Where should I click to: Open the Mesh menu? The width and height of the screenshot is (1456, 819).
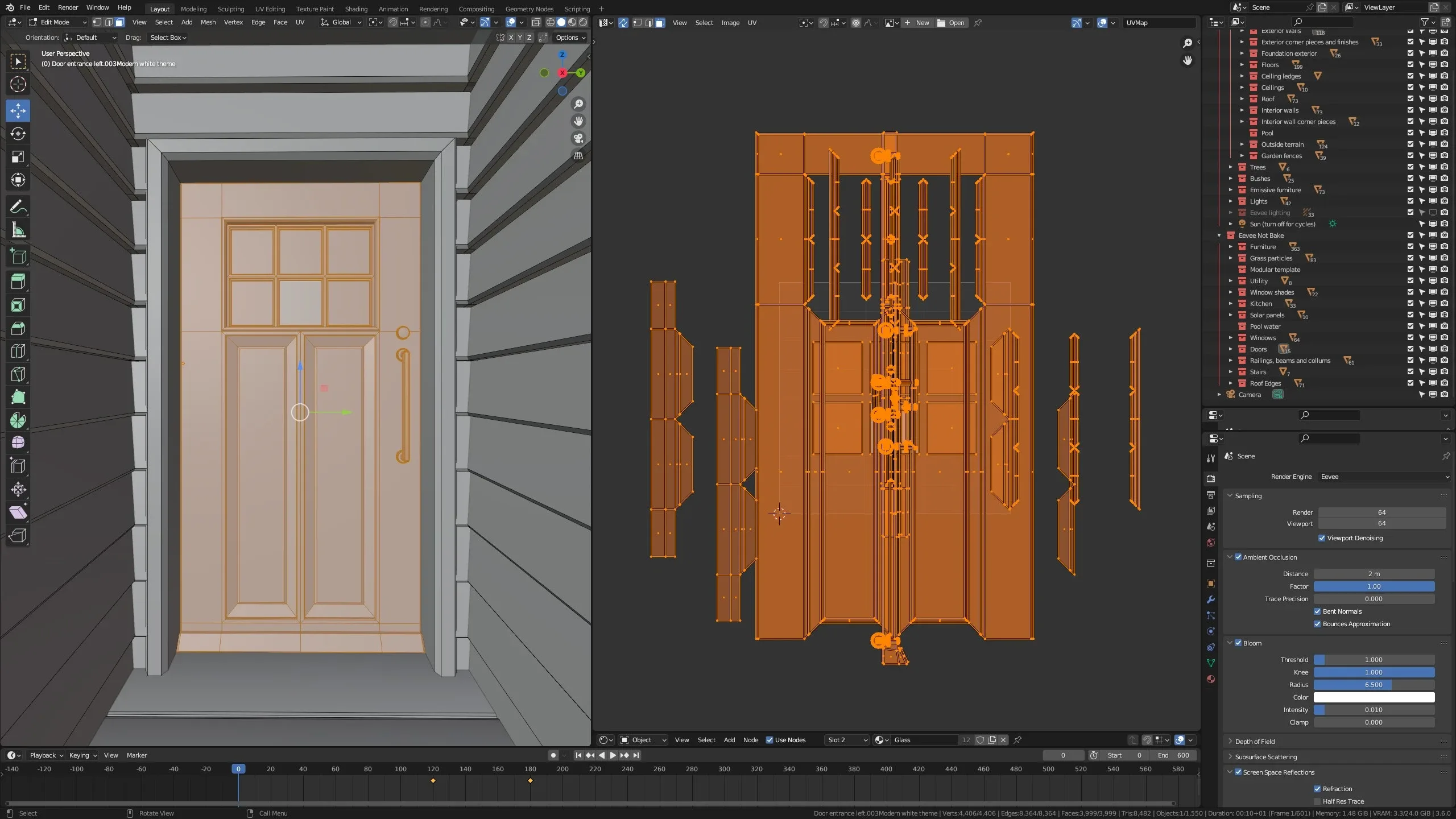(x=208, y=22)
